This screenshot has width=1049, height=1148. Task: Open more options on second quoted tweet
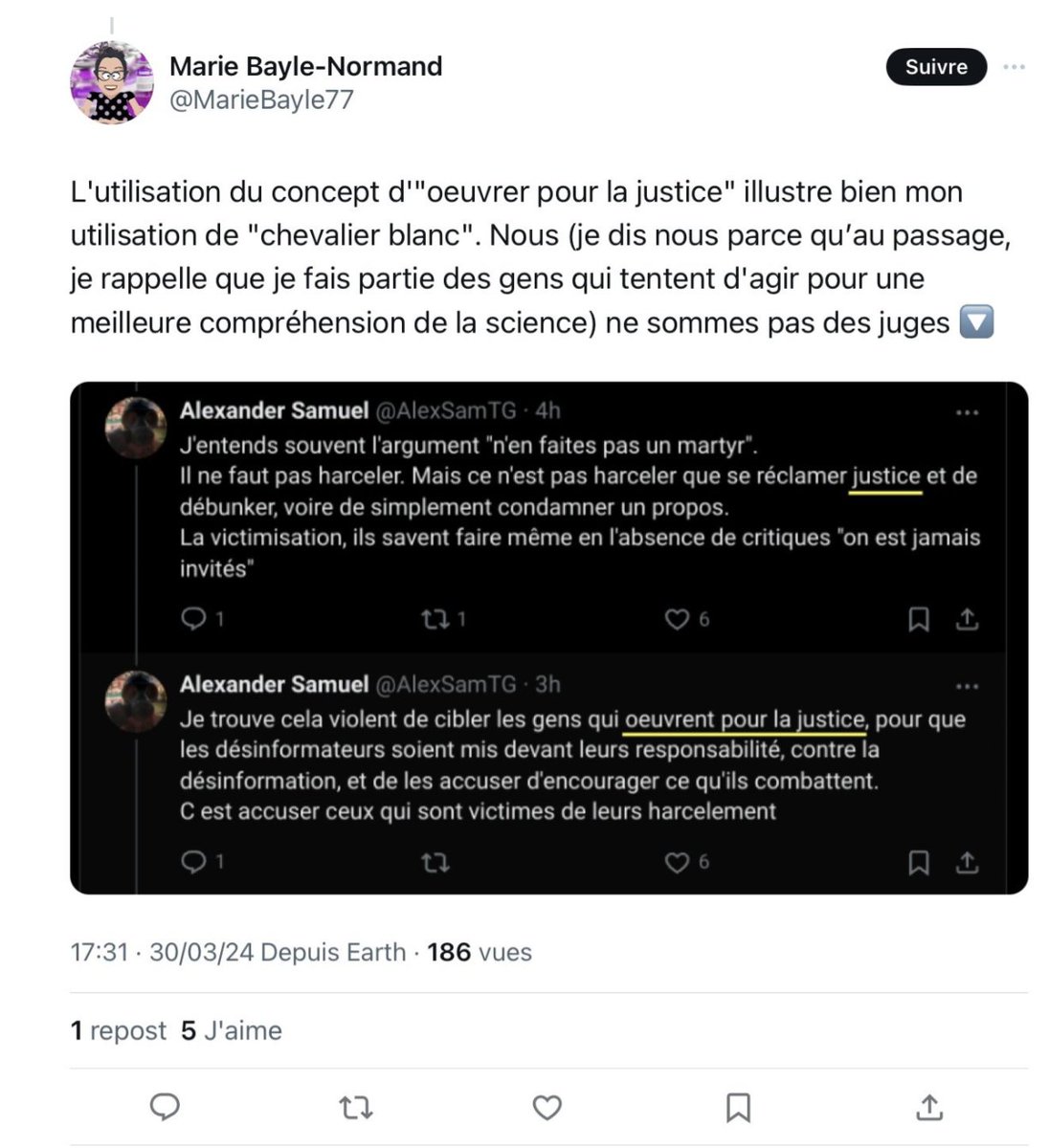point(967,686)
